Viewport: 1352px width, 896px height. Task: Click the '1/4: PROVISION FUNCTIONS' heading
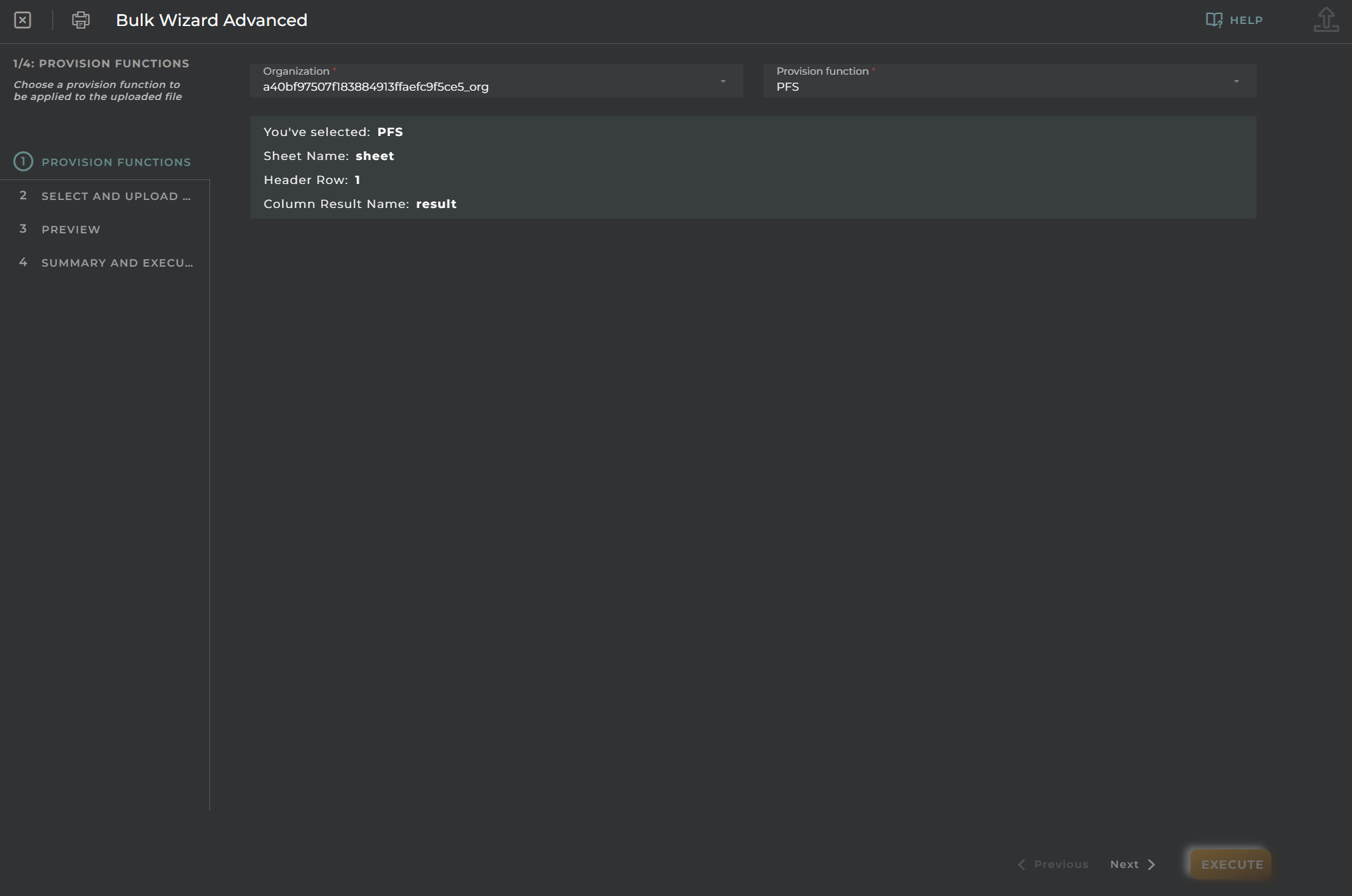101,63
